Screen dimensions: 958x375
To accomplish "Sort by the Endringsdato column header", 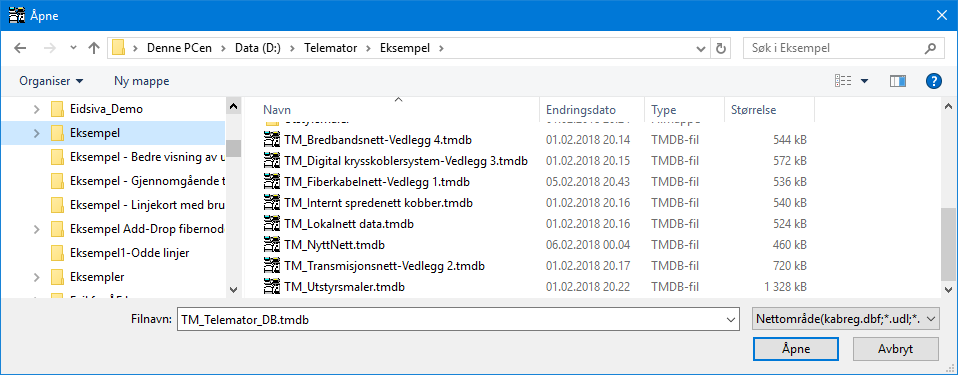I will coord(592,110).
